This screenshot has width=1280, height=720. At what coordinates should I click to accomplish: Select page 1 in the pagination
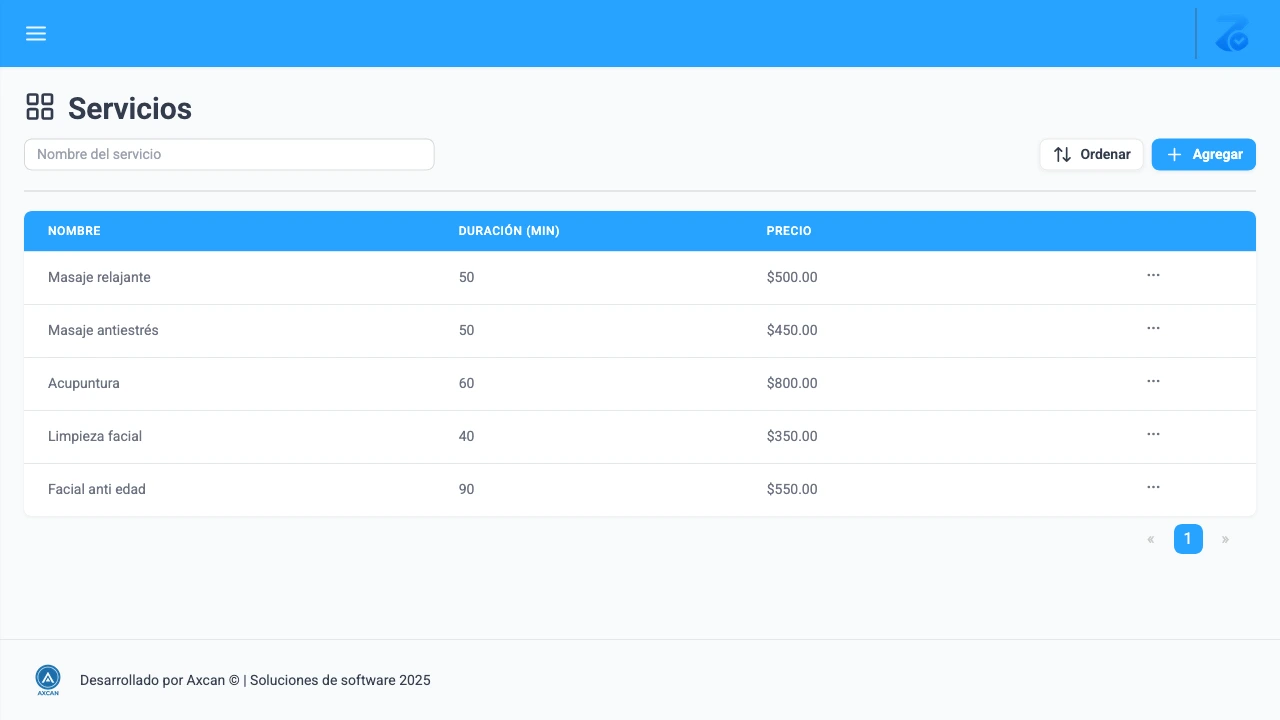click(x=1188, y=538)
